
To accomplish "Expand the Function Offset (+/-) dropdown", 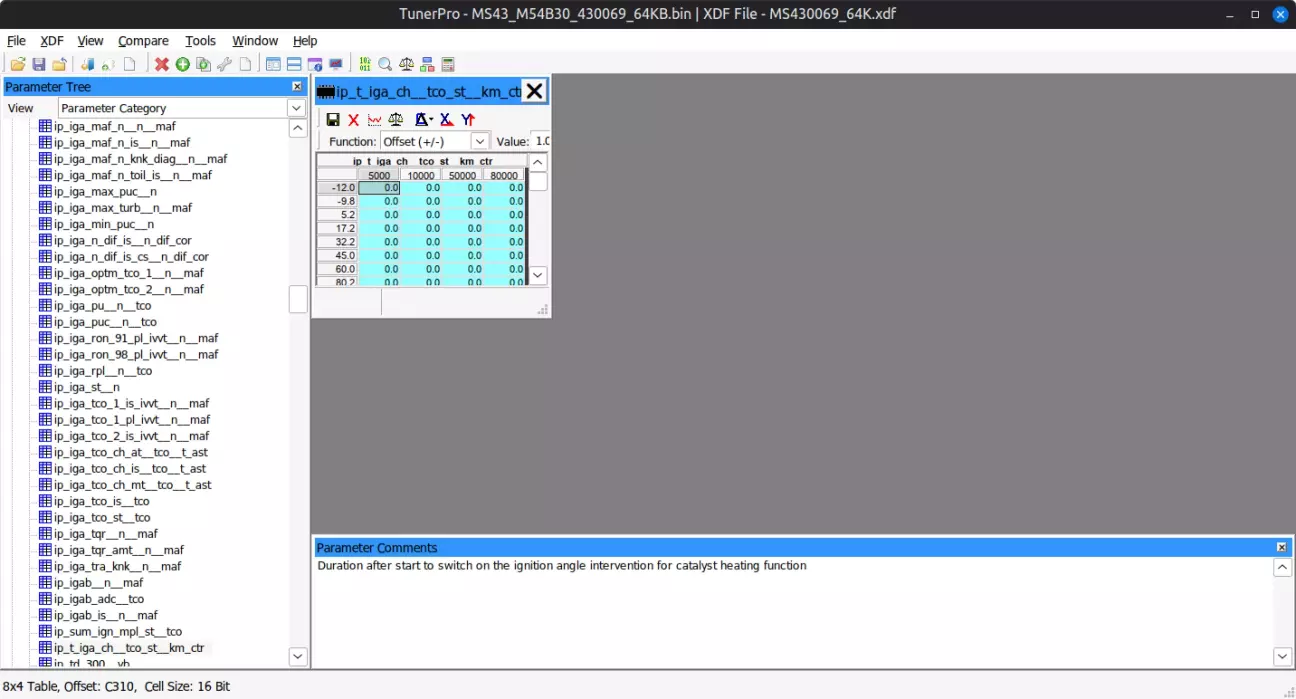I will [x=480, y=142].
